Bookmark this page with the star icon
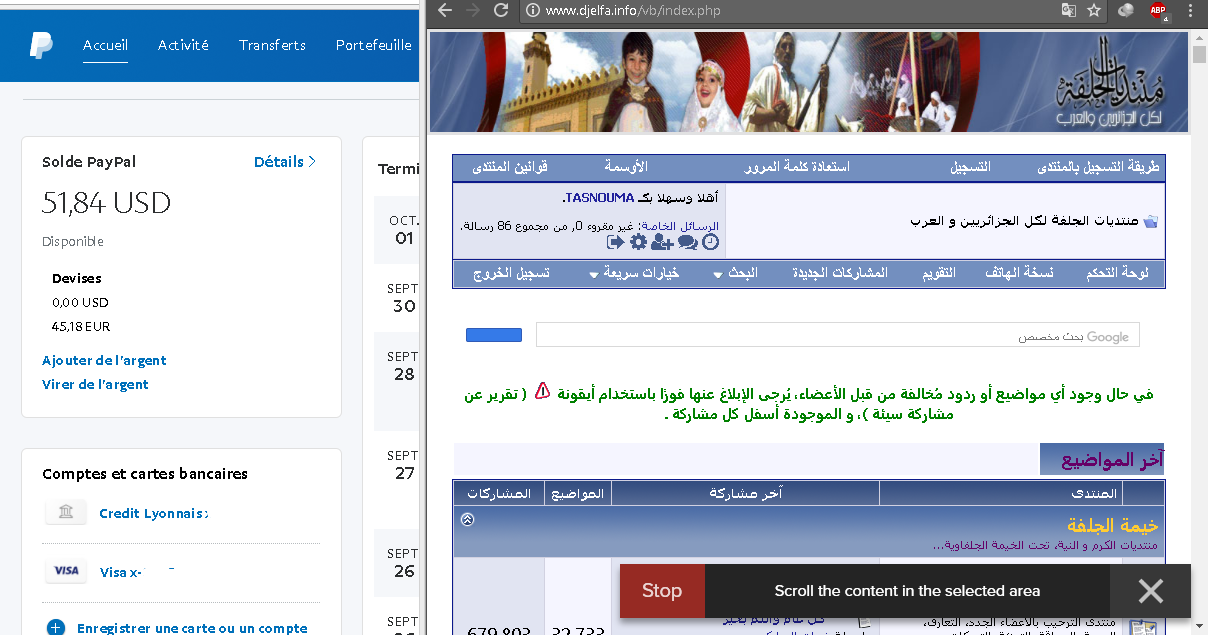The width and height of the screenshot is (1208, 635). [1094, 11]
